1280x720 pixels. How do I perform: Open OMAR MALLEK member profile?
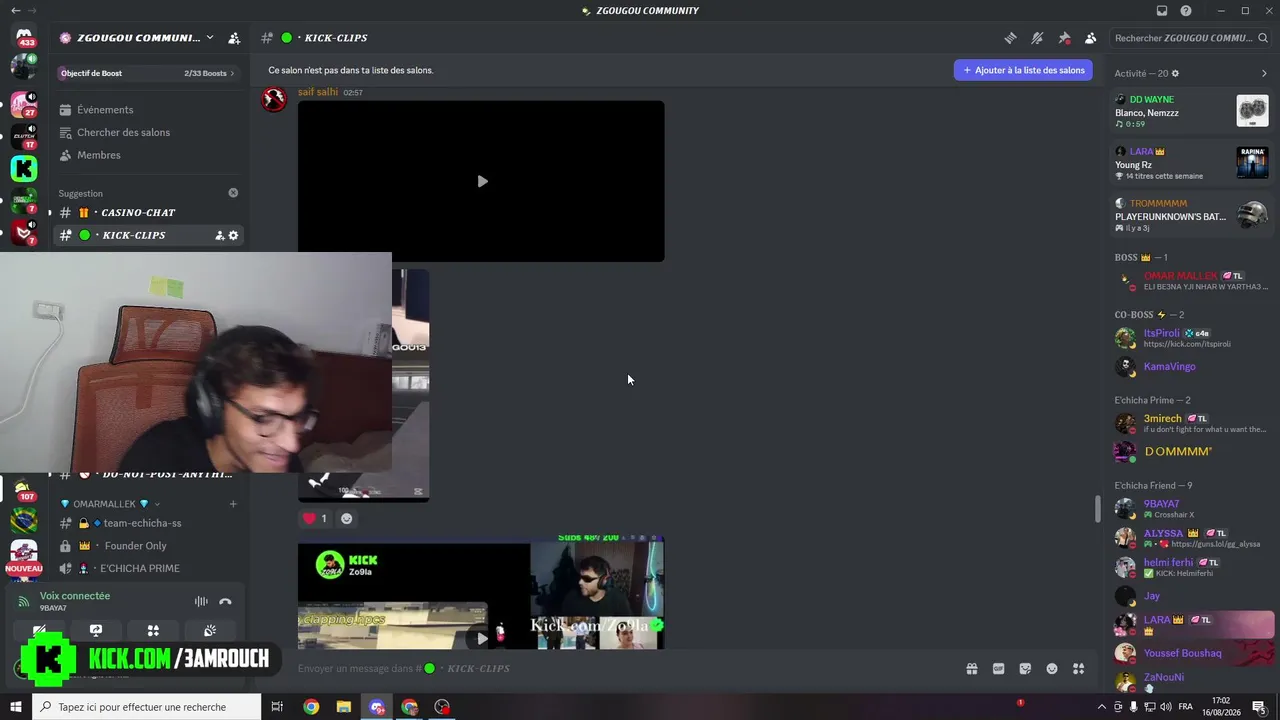point(1191,281)
